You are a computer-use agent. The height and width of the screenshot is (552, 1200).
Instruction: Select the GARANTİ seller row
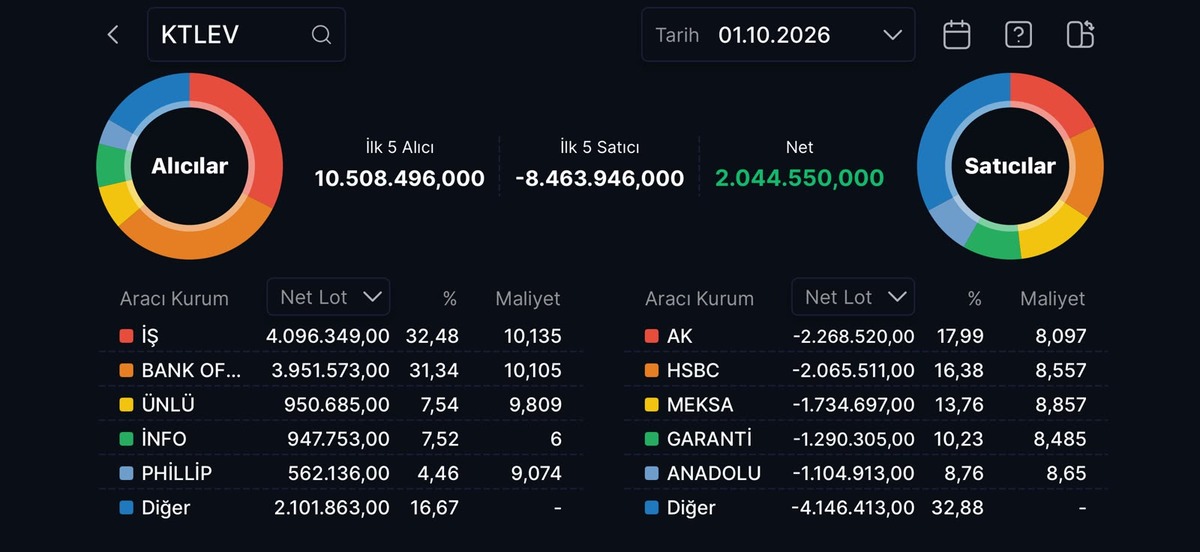(866, 438)
